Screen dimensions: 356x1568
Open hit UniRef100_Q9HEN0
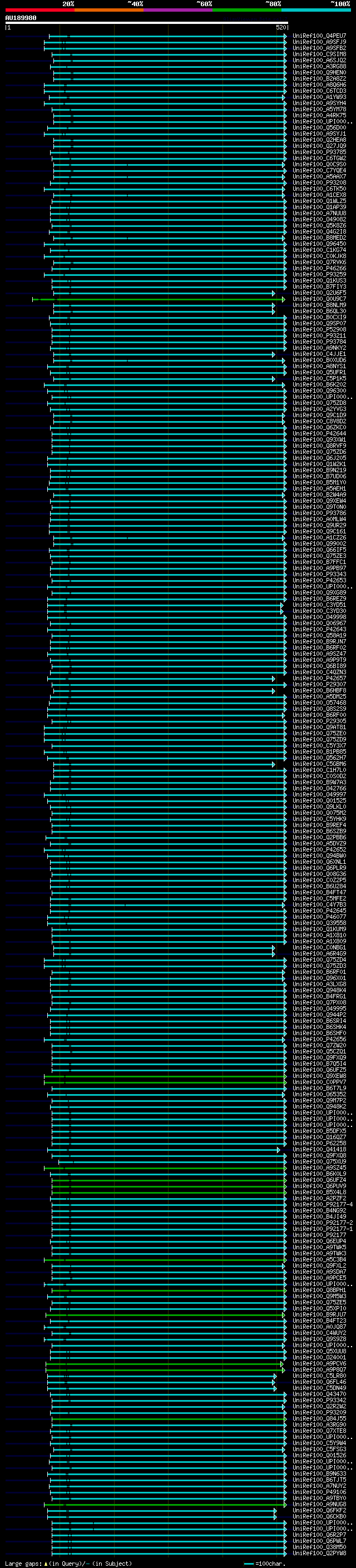coord(319,72)
